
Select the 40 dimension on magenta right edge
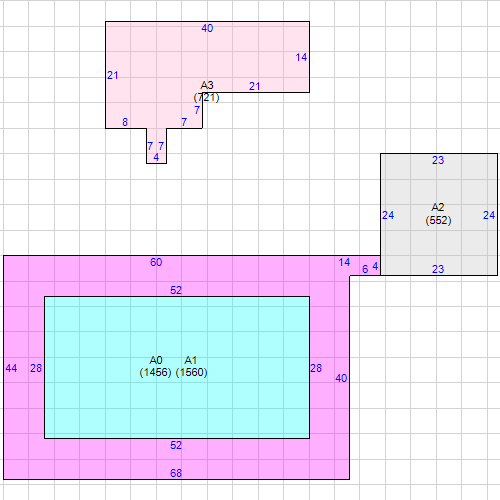341,378
